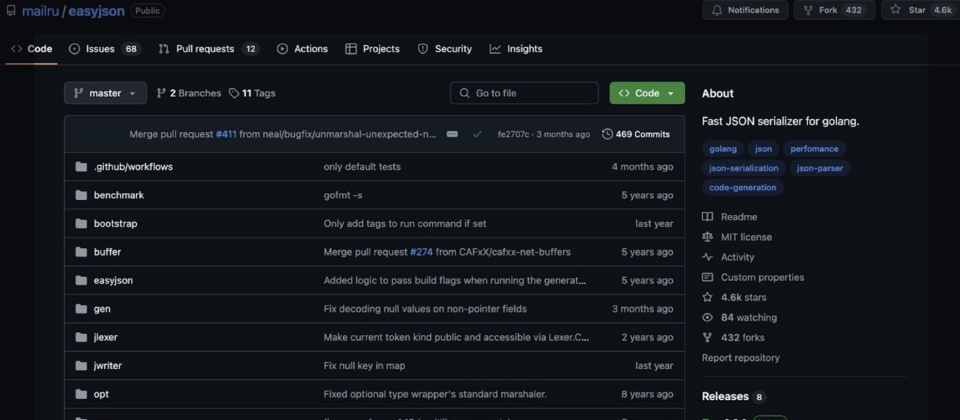Click the Activity pulse icon

707,257
